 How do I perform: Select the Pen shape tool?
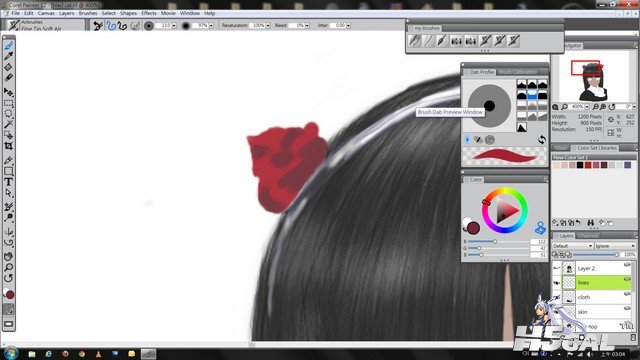(x=9, y=160)
